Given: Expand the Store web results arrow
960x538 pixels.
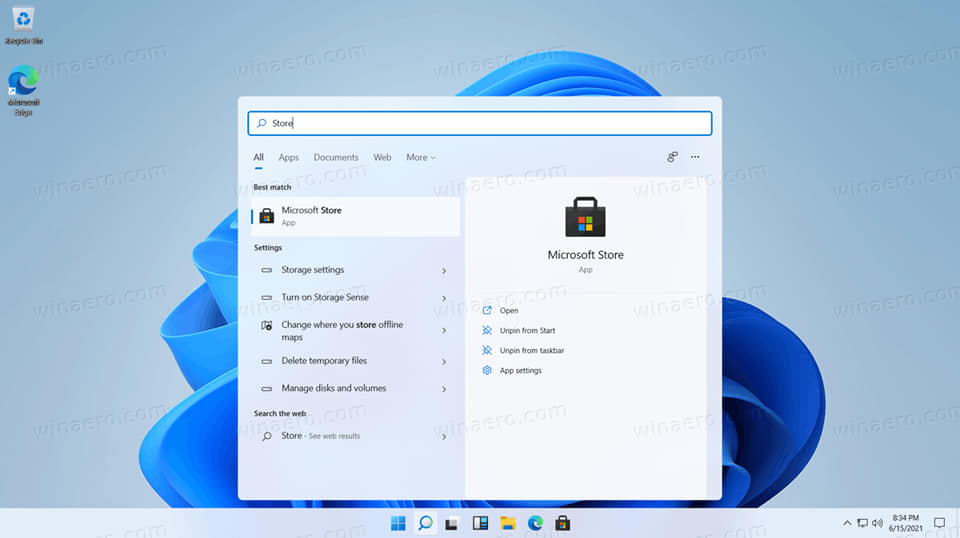Looking at the screenshot, I should [444, 437].
